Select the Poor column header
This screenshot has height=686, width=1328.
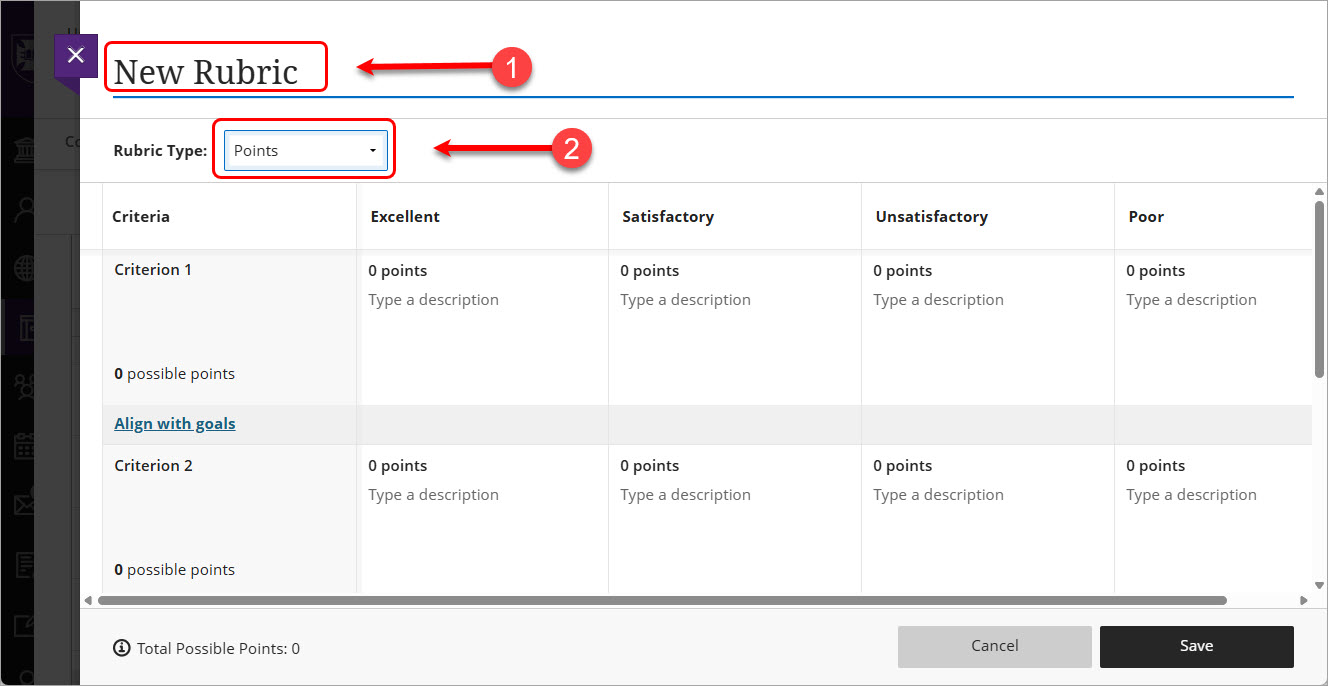pos(1146,216)
